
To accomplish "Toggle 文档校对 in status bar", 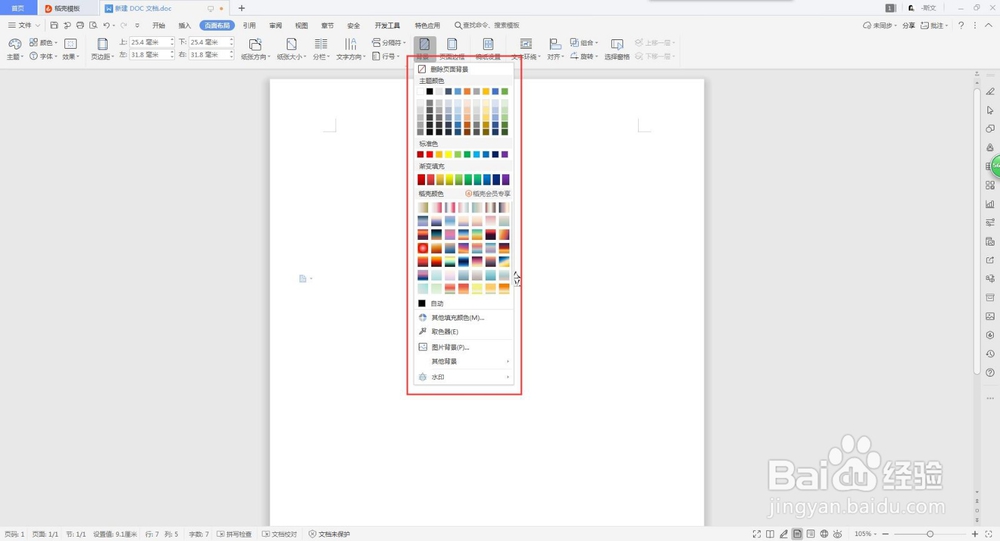I will click(x=279, y=534).
